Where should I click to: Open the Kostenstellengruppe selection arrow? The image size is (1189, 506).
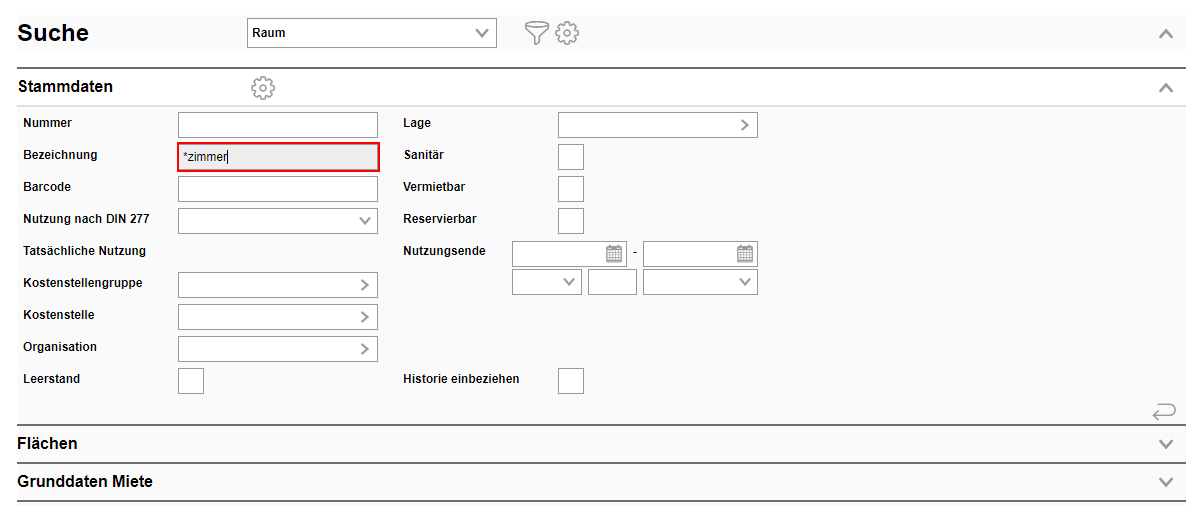(364, 285)
